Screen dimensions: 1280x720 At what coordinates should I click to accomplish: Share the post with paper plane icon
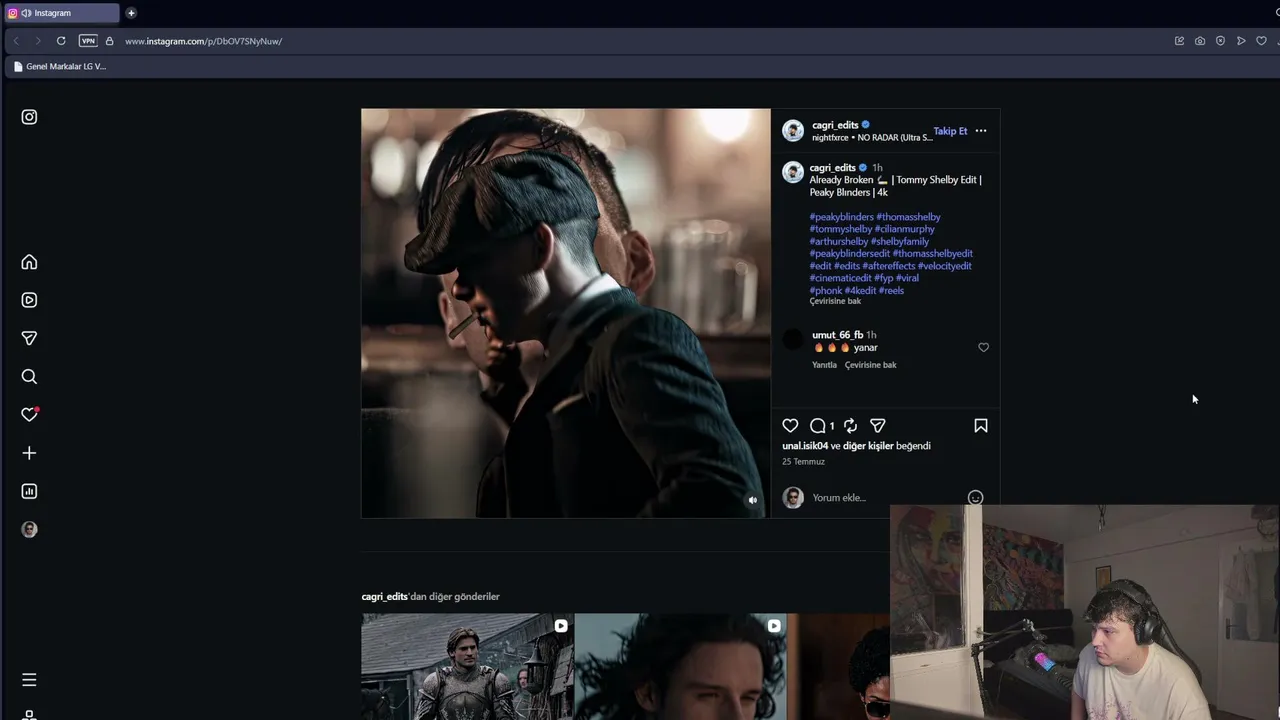(x=877, y=426)
